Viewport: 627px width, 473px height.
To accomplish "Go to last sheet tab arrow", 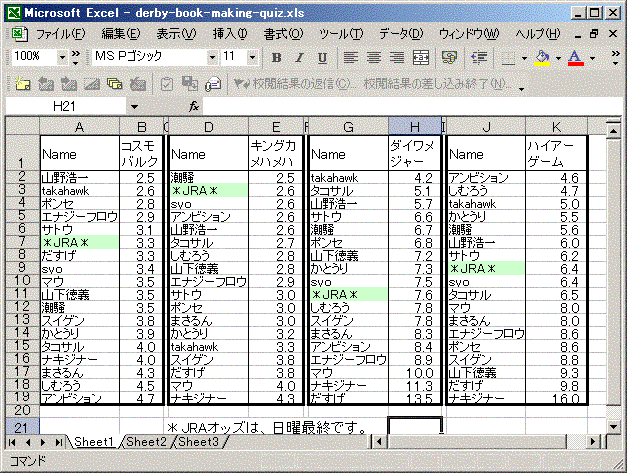I will coord(59,442).
